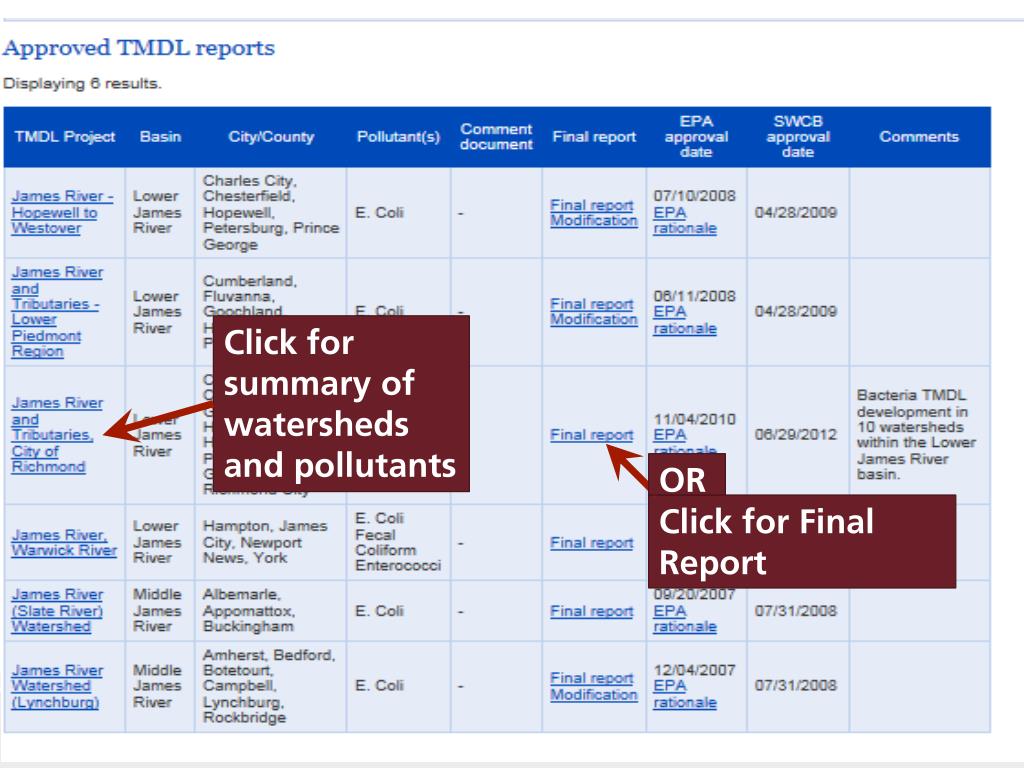Open James River Watershed (Lynchburg) project
This screenshot has height=768, width=1024.
pos(56,686)
